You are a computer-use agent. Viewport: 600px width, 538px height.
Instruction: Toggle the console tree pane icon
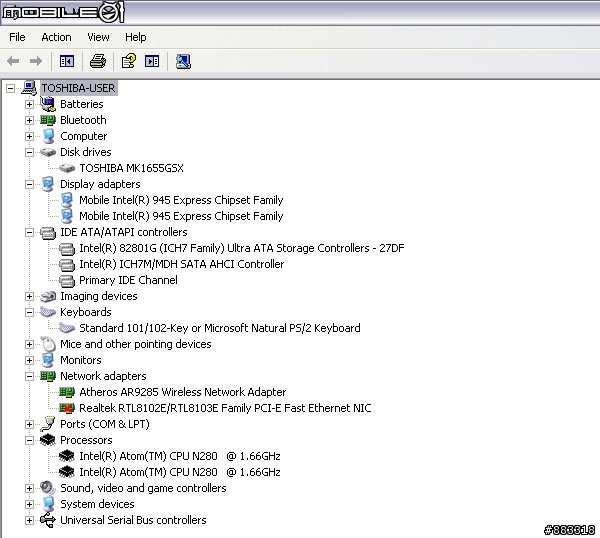click(x=67, y=61)
